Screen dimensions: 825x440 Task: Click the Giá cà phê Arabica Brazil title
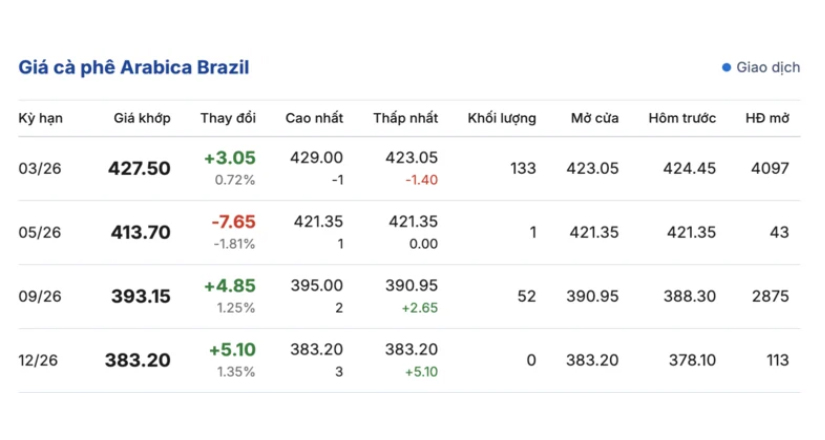pyautogui.click(x=134, y=68)
